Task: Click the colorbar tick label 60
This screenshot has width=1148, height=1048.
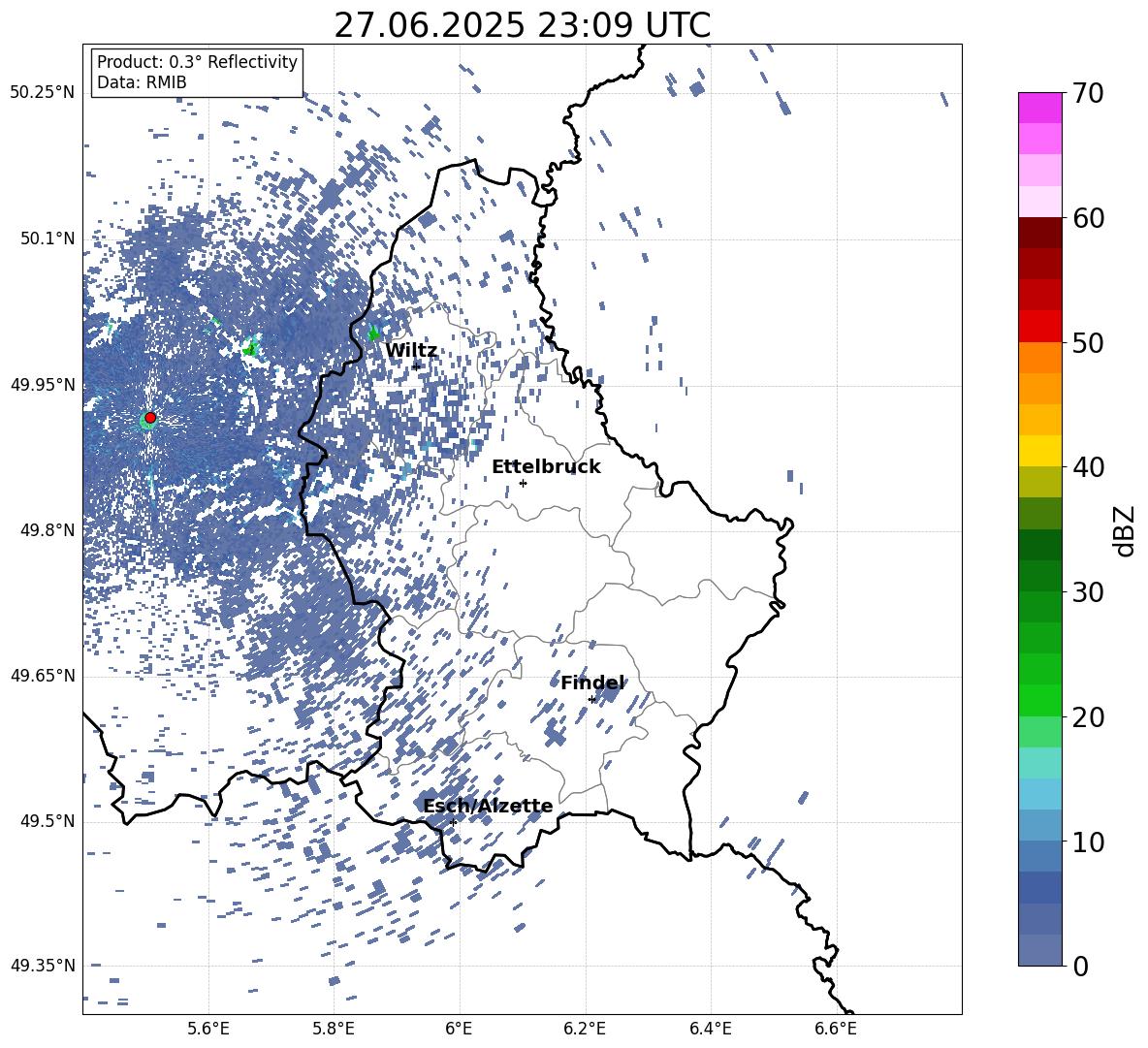Action: pos(1088,218)
